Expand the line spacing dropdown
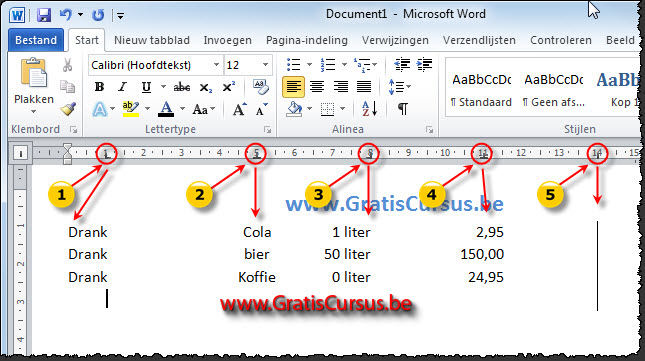This screenshot has width=645, height=361. (399, 87)
